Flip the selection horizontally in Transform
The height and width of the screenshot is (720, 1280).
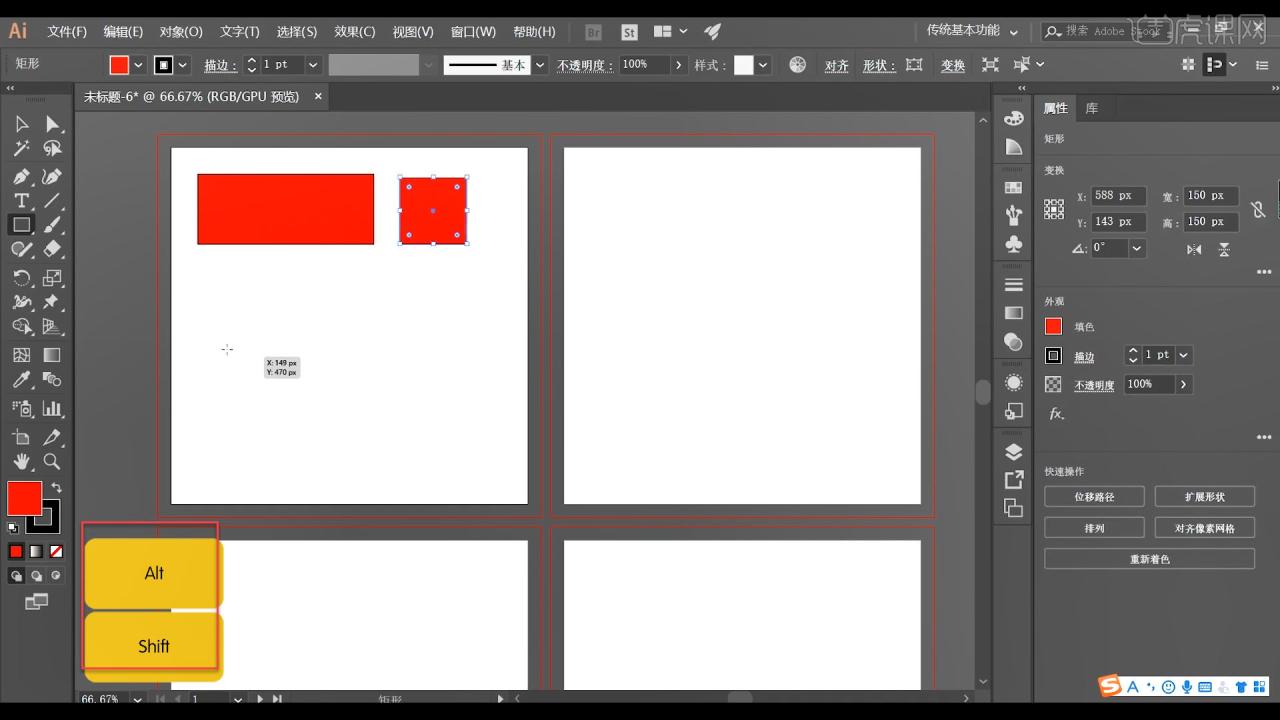[1194, 249]
